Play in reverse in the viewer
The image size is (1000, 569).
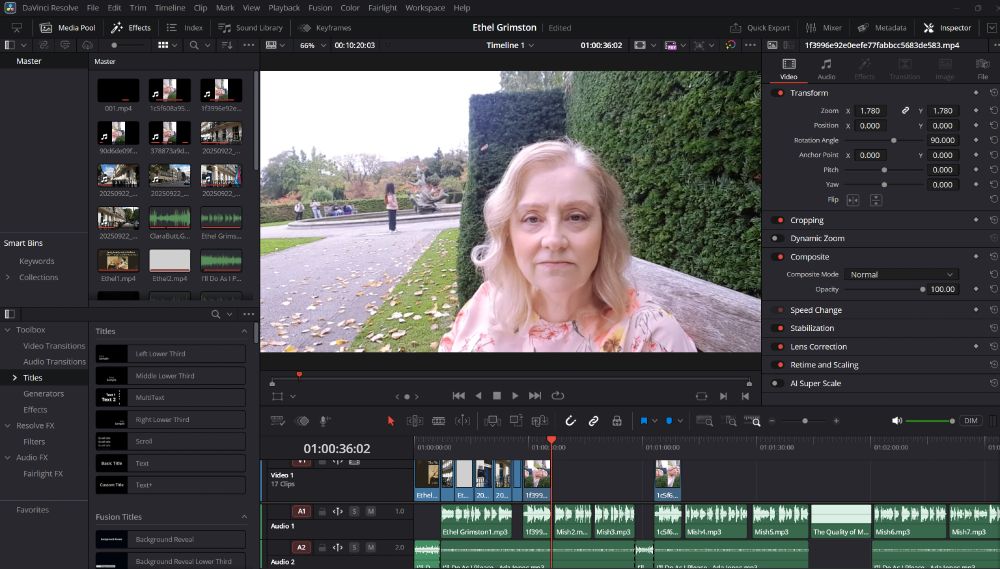pyautogui.click(x=478, y=396)
